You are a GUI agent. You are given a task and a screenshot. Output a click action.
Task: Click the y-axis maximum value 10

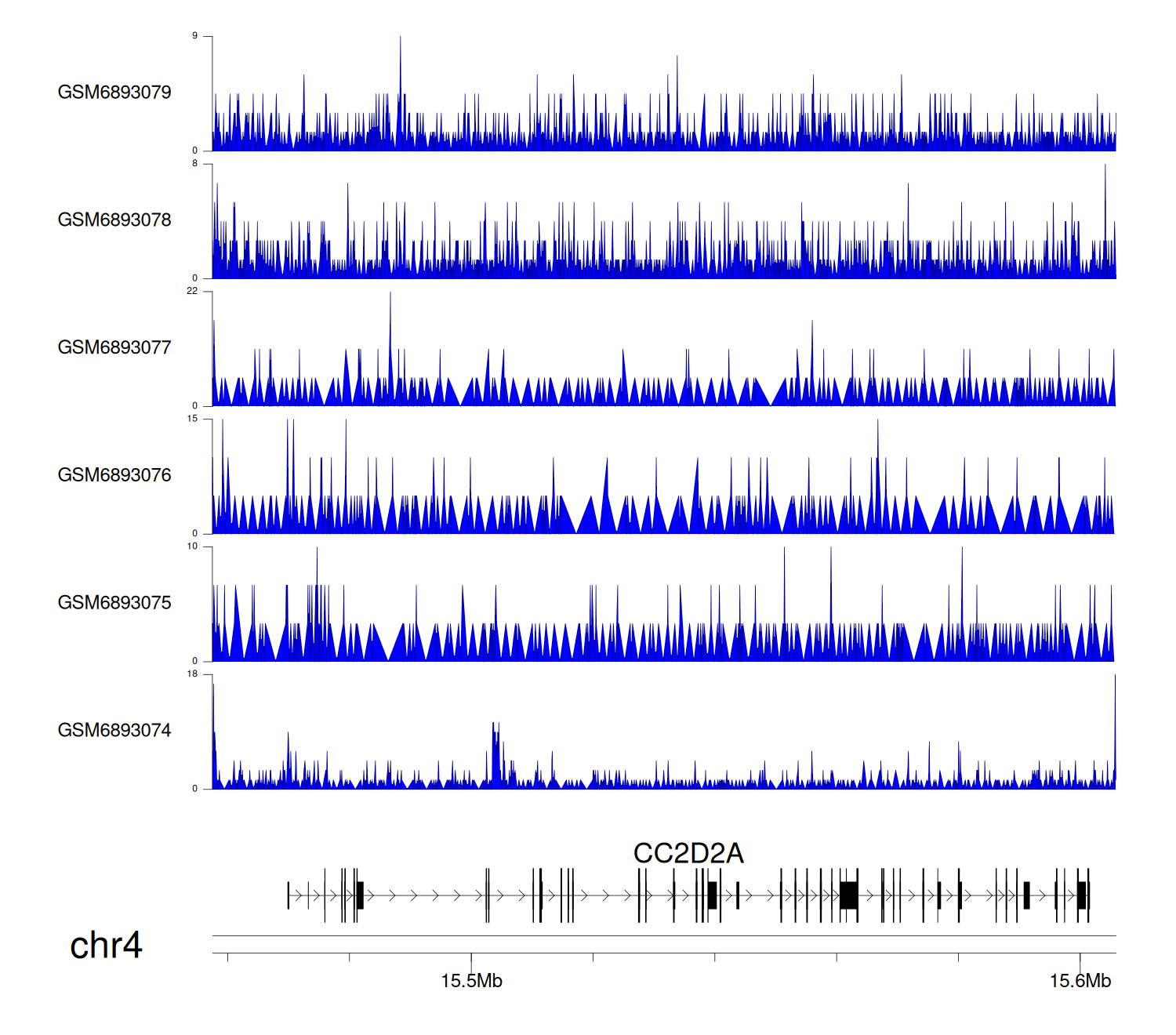(x=192, y=547)
